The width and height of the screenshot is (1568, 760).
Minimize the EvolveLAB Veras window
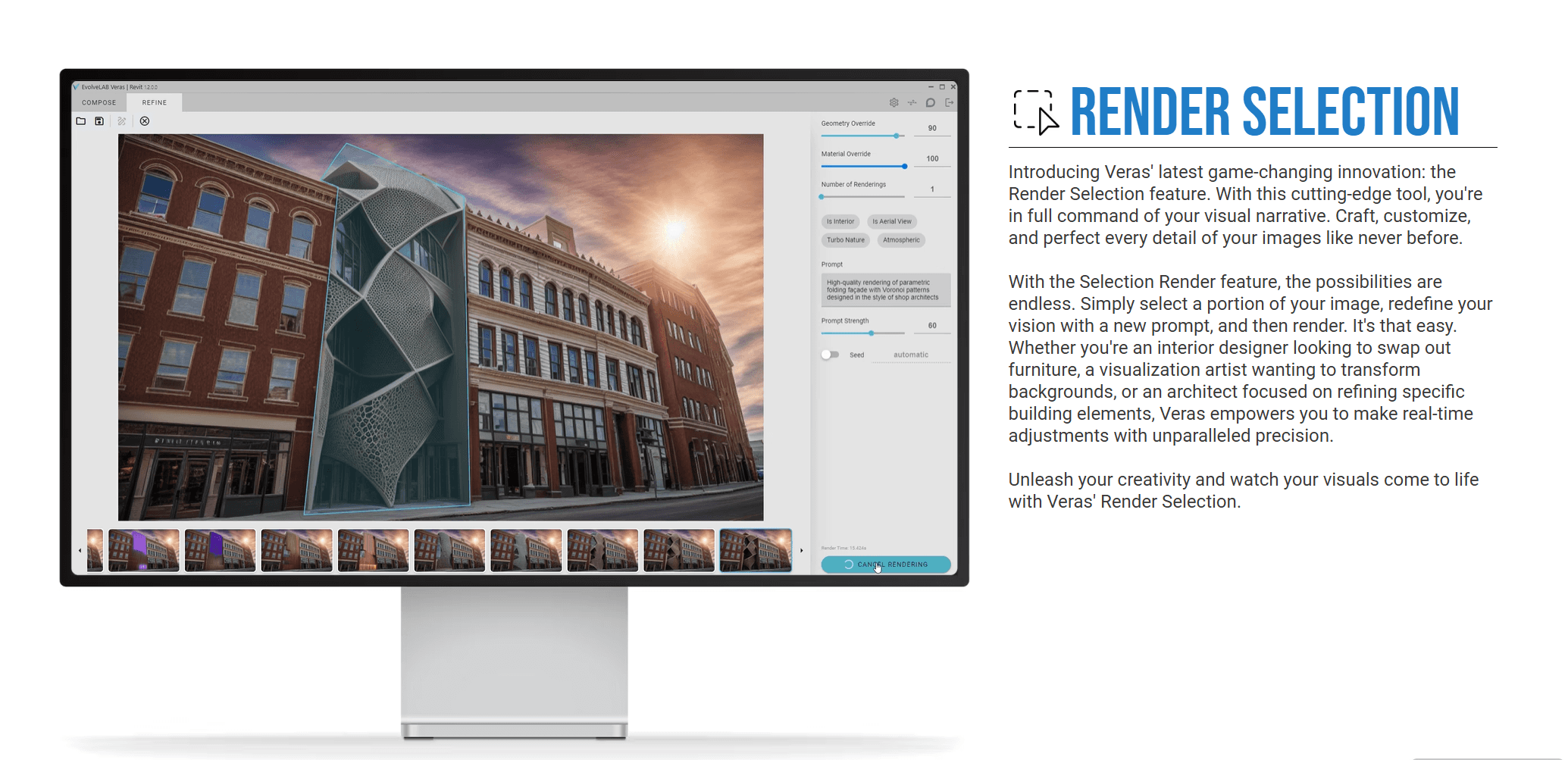coord(931,87)
